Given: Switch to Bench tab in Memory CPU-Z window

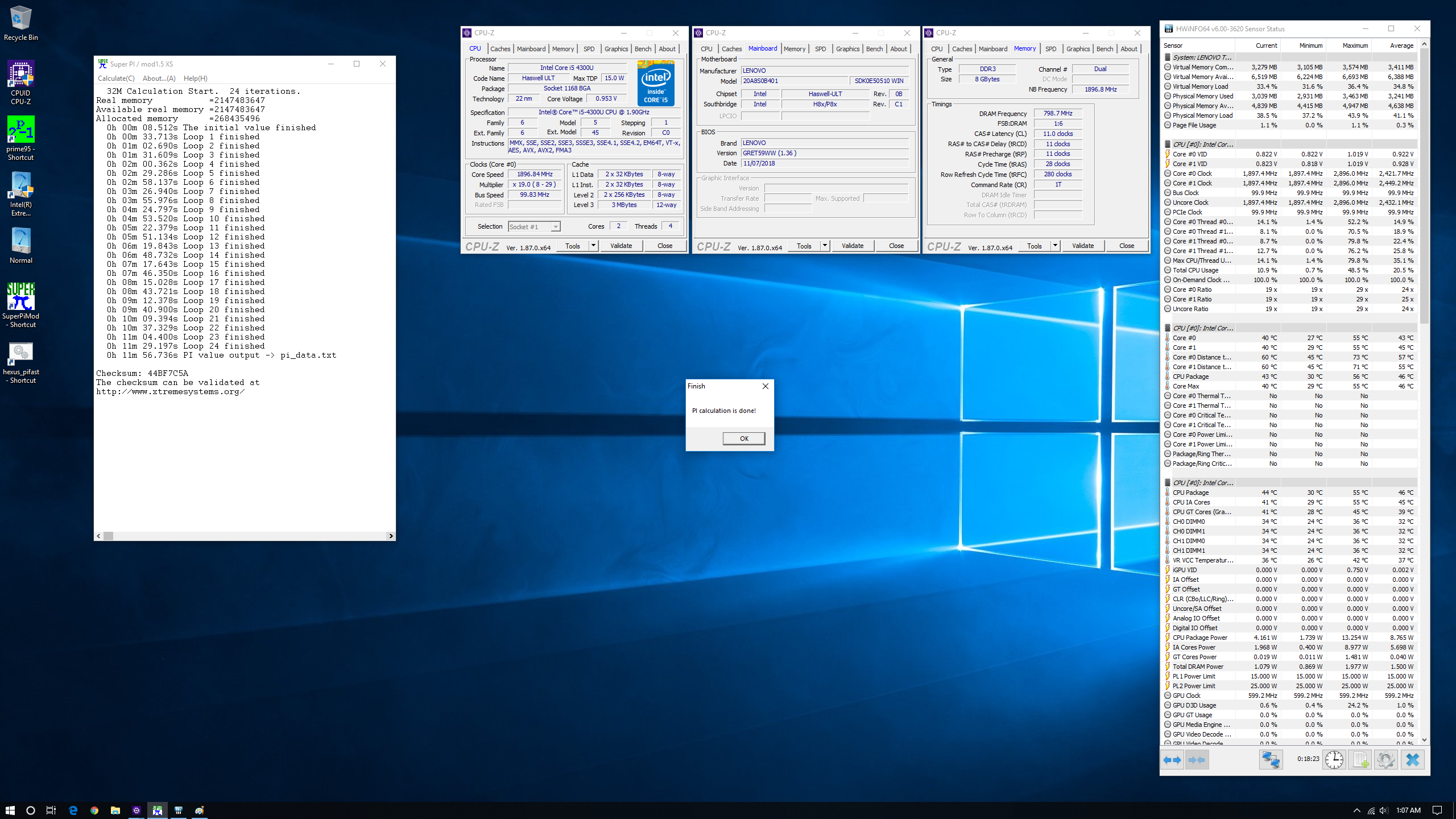Looking at the screenshot, I should [1105, 49].
